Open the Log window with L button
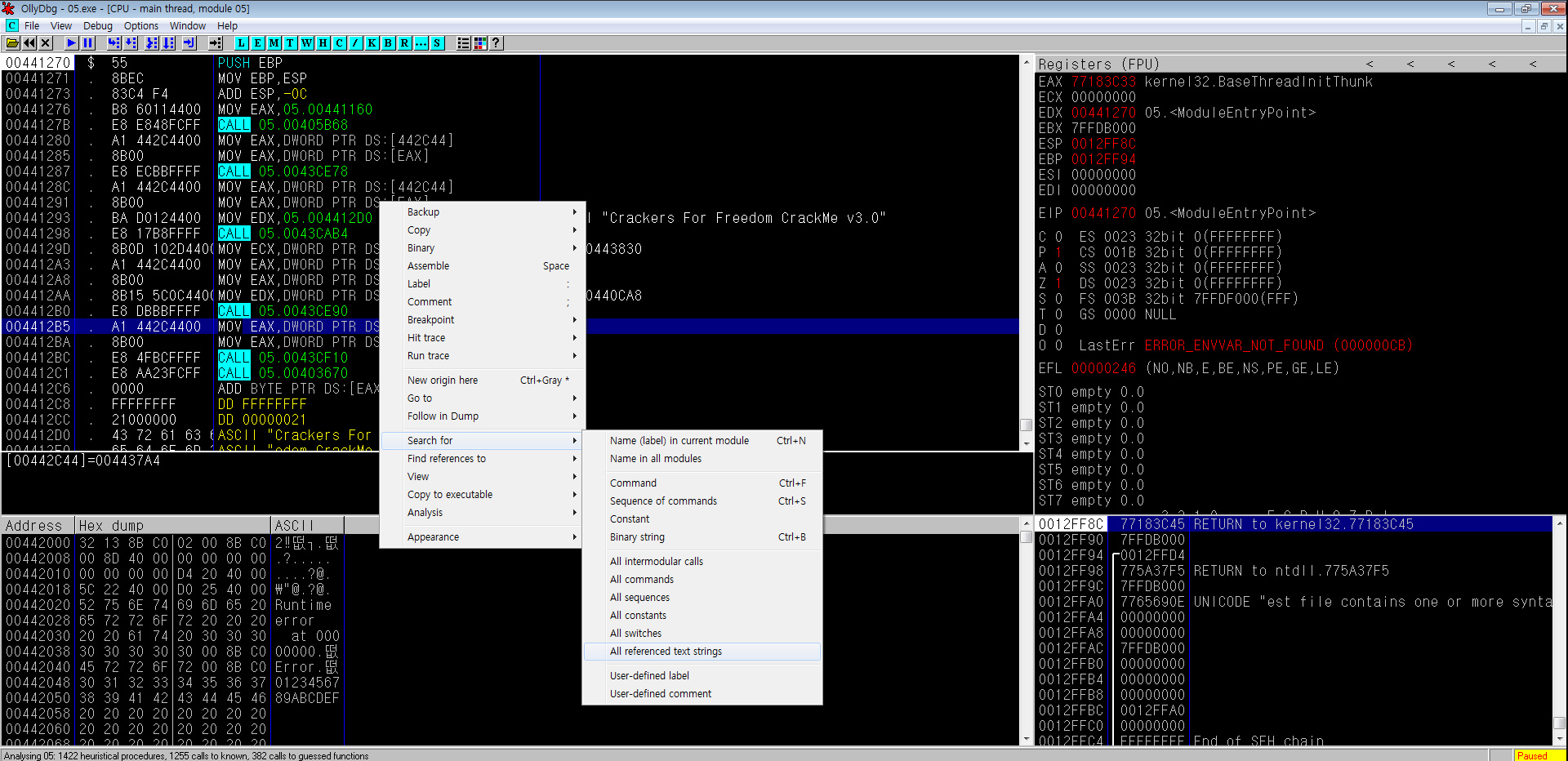 (x=242, y=43)
